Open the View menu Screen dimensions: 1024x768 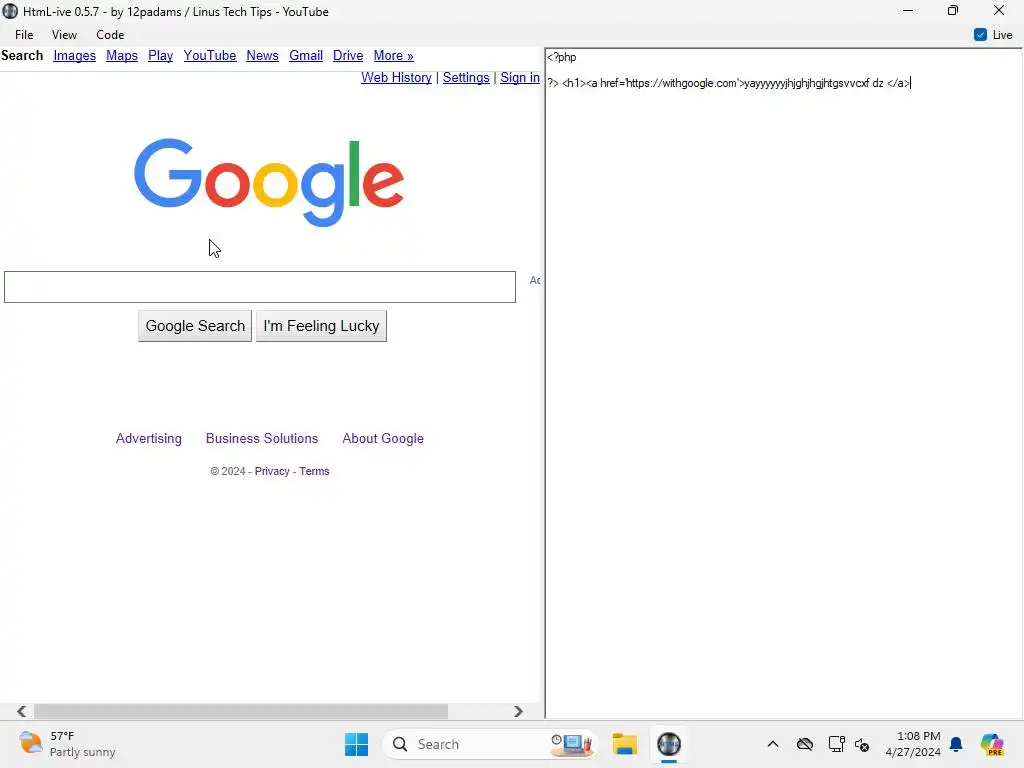pyautogui.click(x=64, y=35)
